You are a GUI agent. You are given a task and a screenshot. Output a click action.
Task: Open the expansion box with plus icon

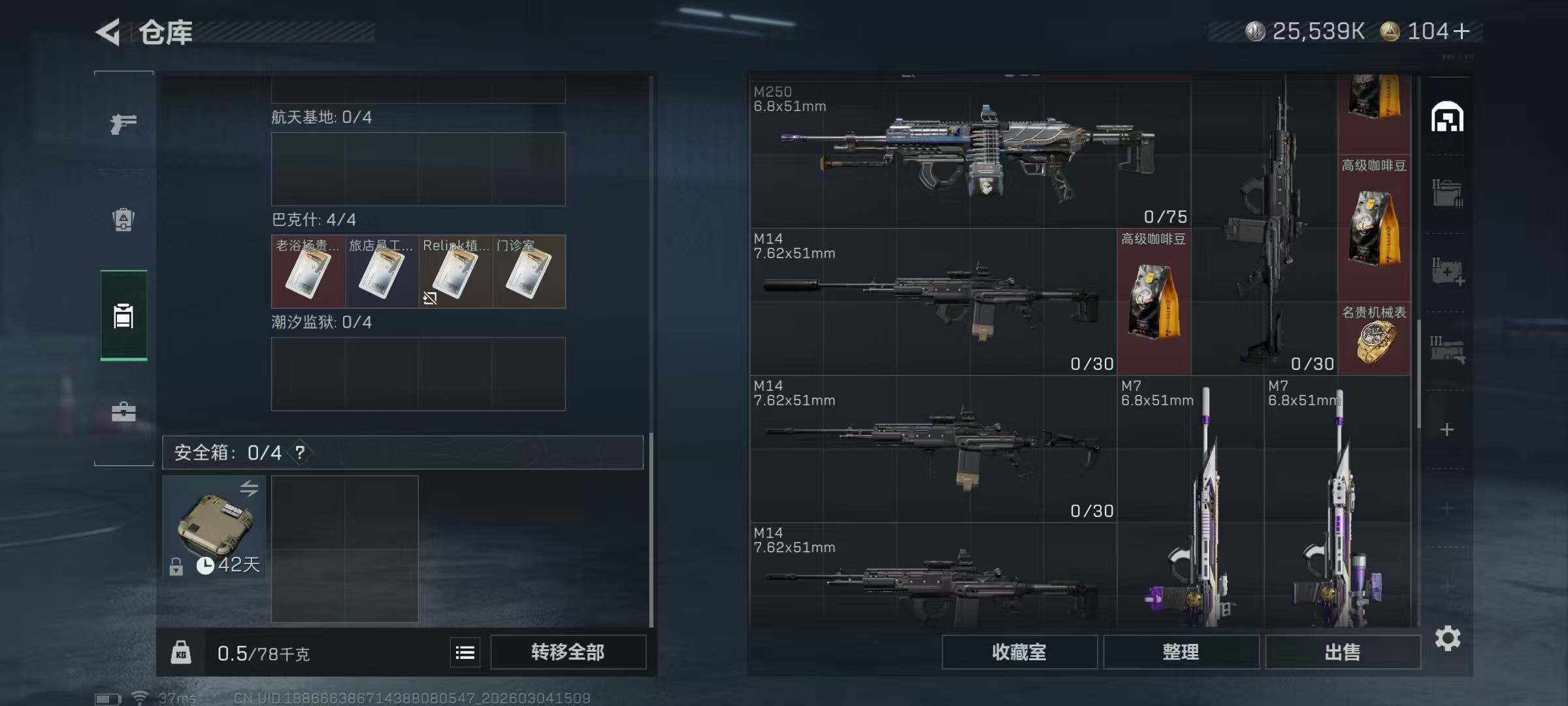pos(1448,271)
